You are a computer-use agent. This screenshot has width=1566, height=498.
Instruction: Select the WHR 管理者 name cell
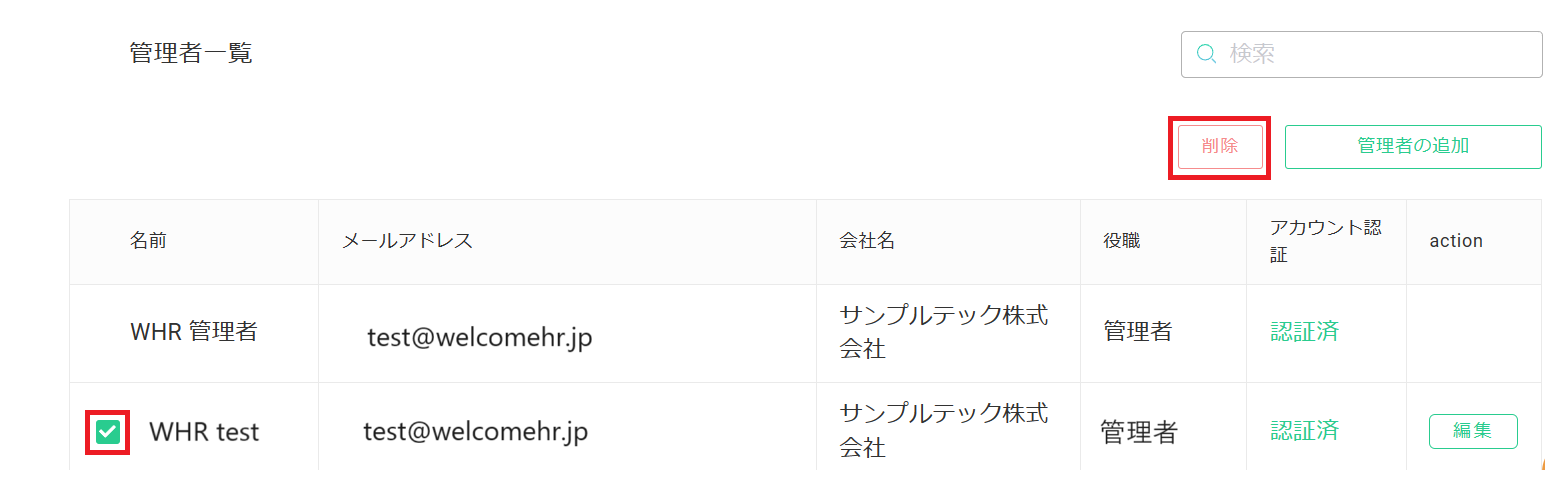pyautogui.click(x=194, y=331)
